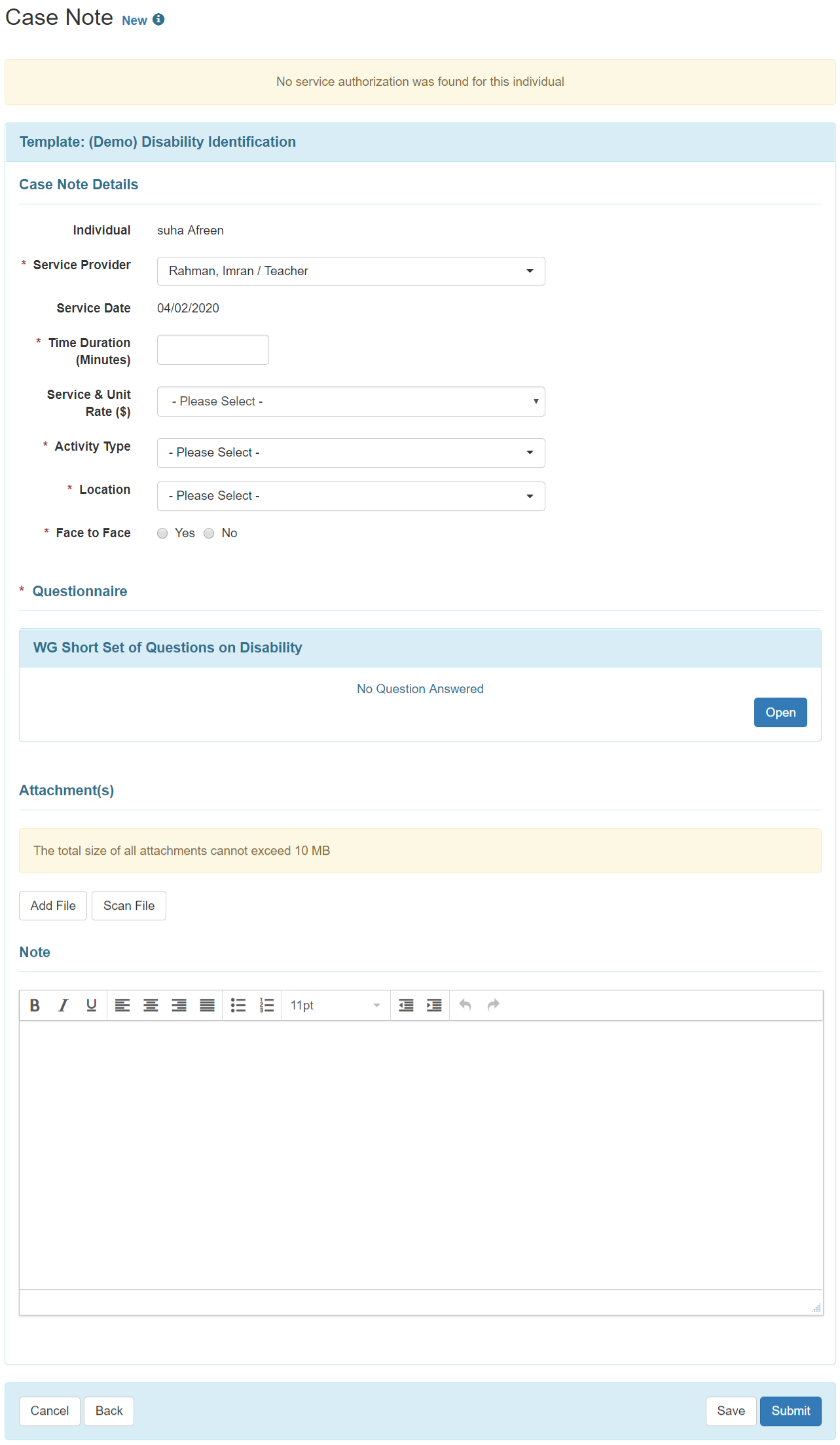Expand the Activity Type dropdown
Image resolution: width=840 pixels, height=1445 pixels.
click(351, 453)
